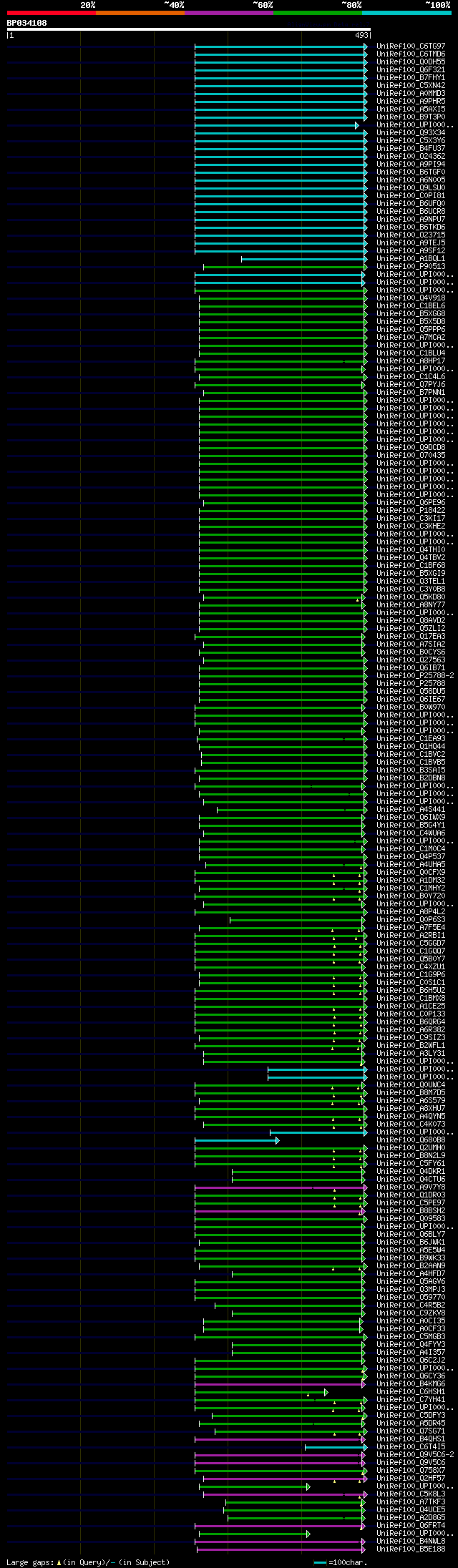Open hit UniRef100_B6H5U2
This screenshot has height=1568, width=458.
pyautogui.click(x=411, y=991)
